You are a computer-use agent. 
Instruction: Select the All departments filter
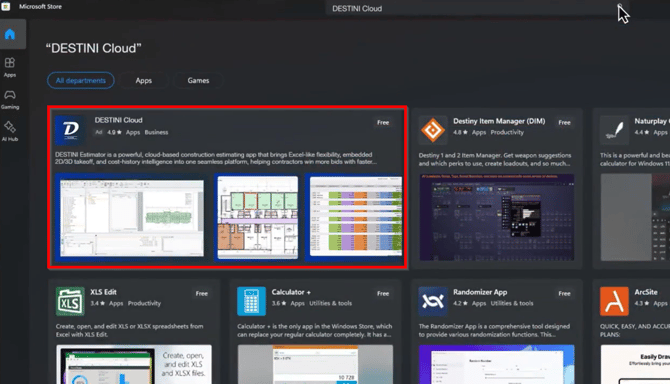point(81,80)
